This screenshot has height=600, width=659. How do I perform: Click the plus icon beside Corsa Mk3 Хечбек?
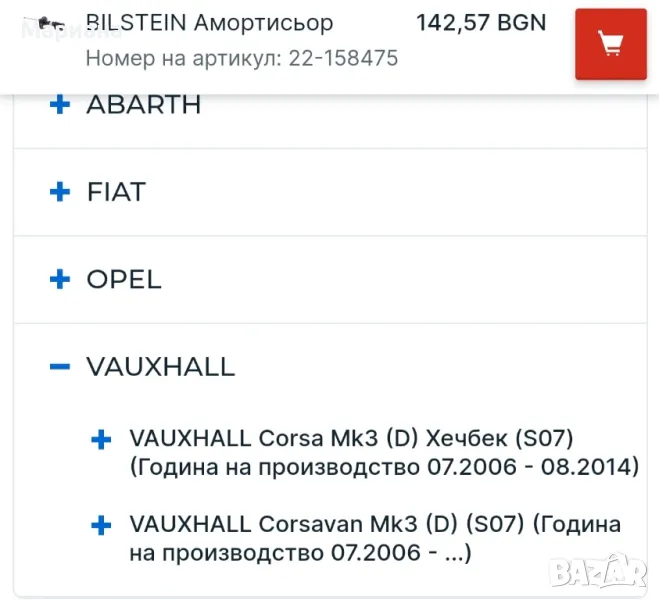click(x=100, y=439)
